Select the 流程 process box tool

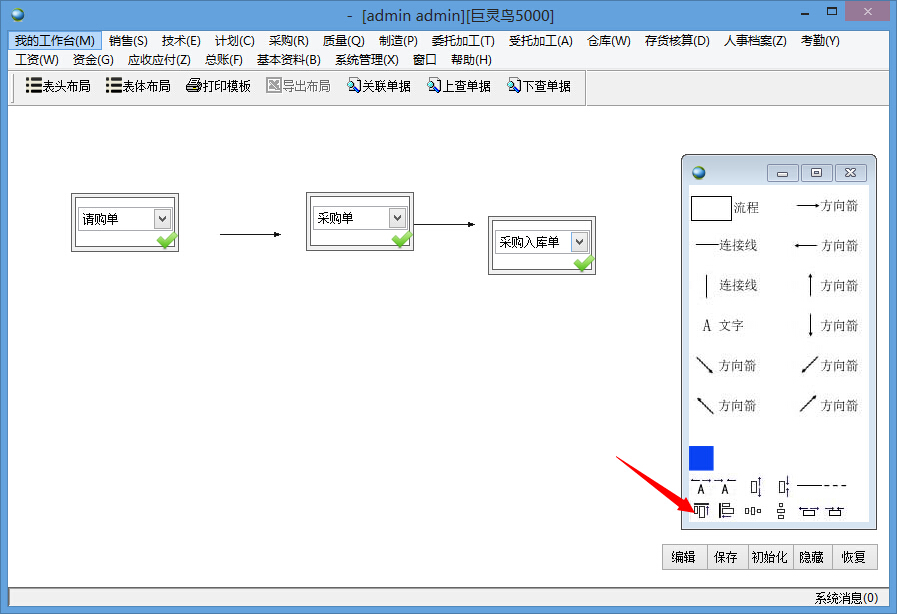point(710,208)
